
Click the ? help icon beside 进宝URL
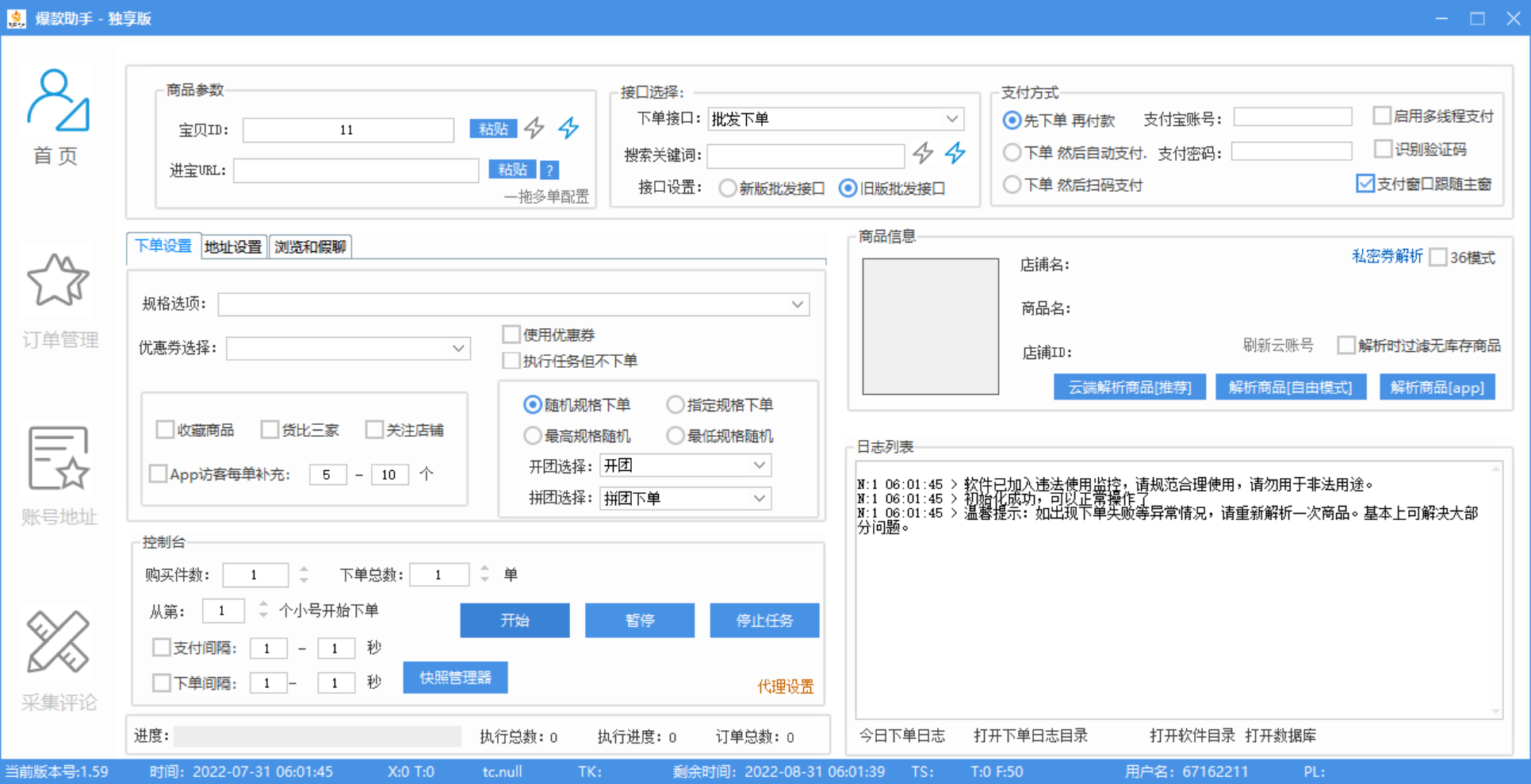tap(549, 170)
